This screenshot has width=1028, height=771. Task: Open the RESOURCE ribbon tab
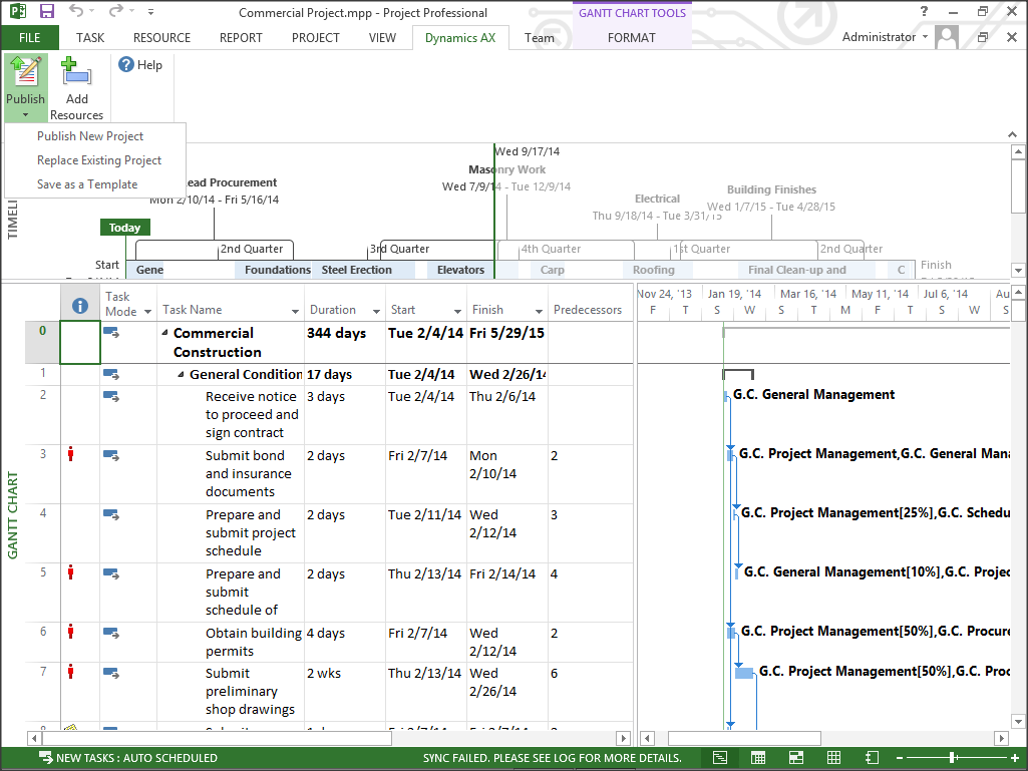(x=161, y=38)
